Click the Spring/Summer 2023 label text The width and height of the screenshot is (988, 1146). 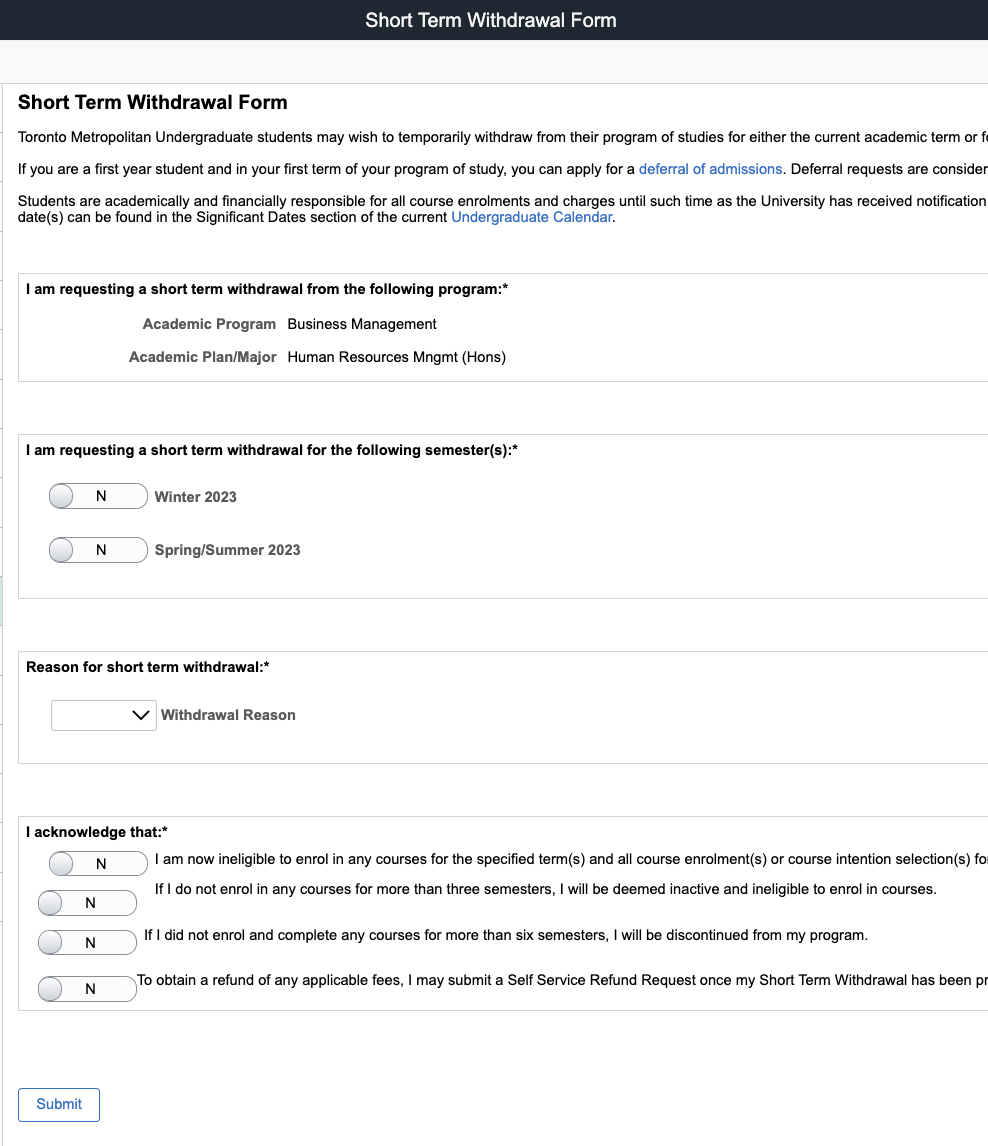227,550
